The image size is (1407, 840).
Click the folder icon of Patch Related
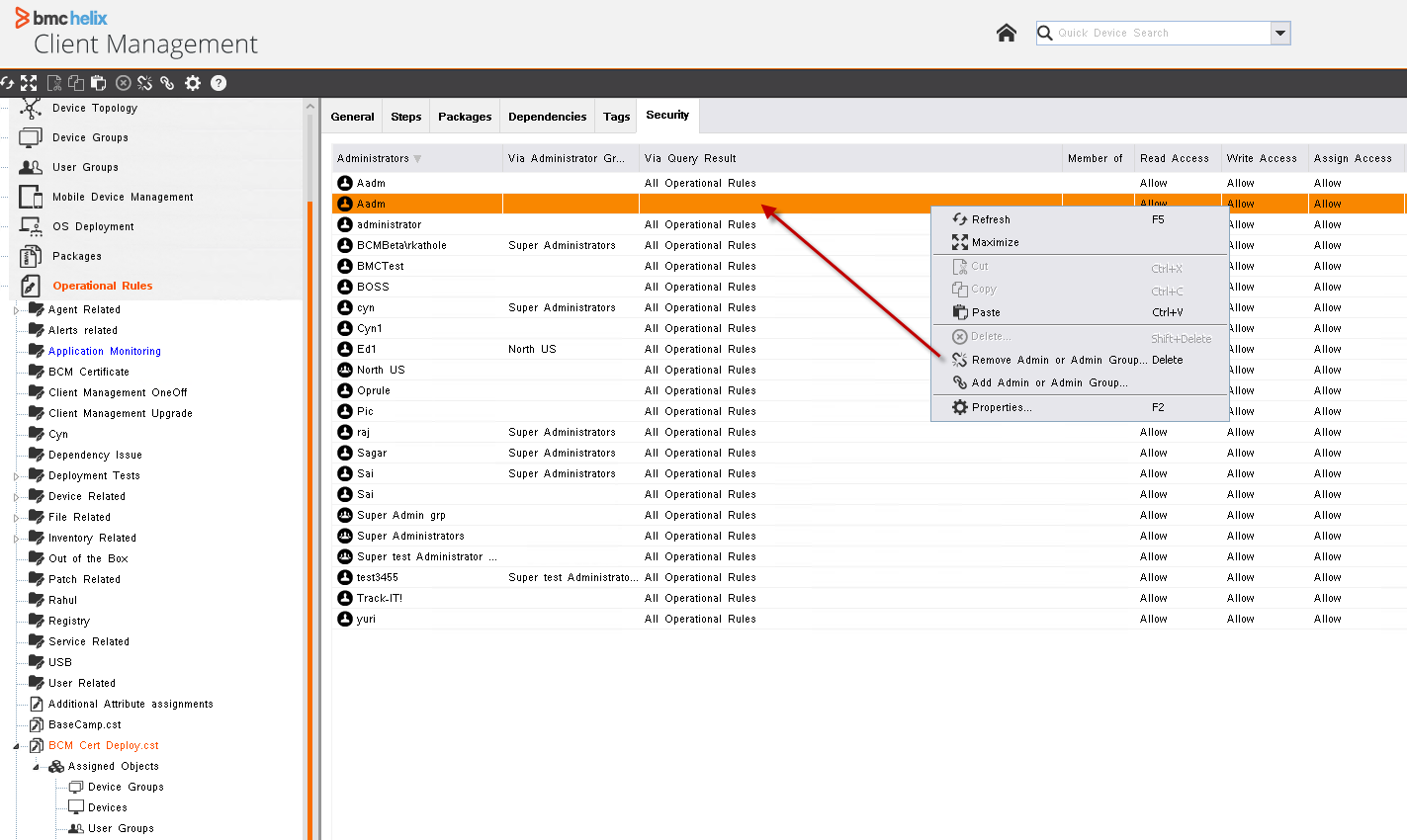[37, 579]
